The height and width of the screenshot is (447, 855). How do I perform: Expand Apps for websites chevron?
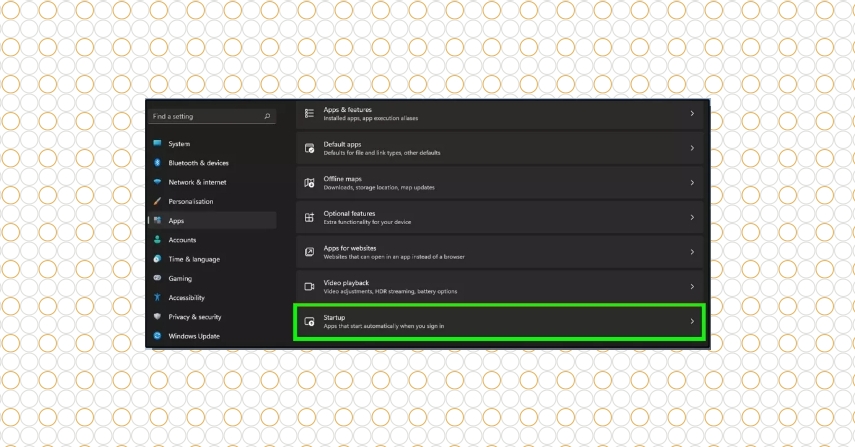pyautogui.click(x=692, y=252)
